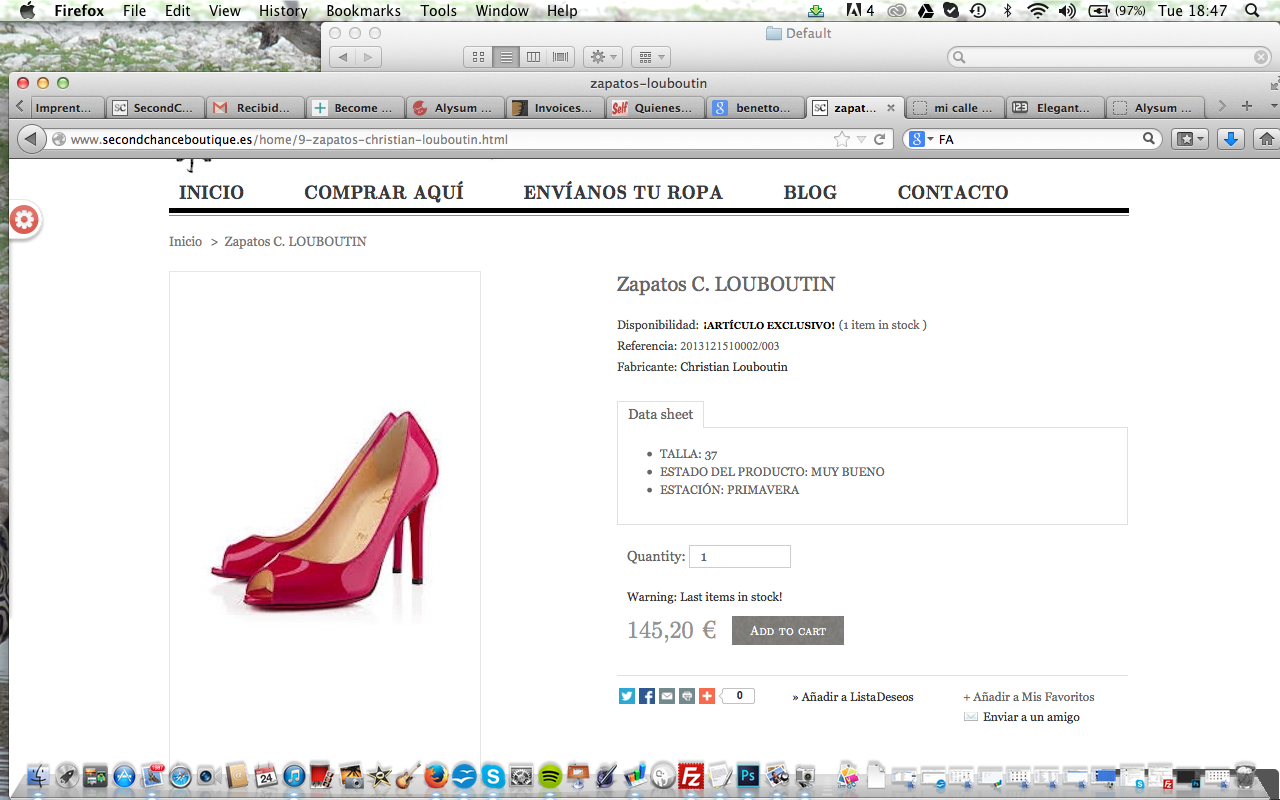The image size is (1280, 800).
Task: Share the product on Facebook
Action: [x=647, y=696]
